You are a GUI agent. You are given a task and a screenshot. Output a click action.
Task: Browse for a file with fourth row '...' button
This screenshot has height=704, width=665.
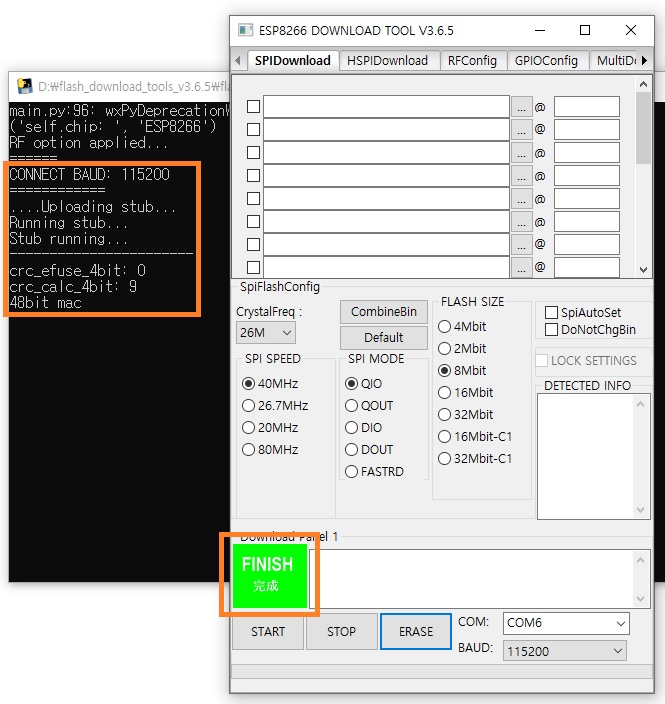coord(521,176)
